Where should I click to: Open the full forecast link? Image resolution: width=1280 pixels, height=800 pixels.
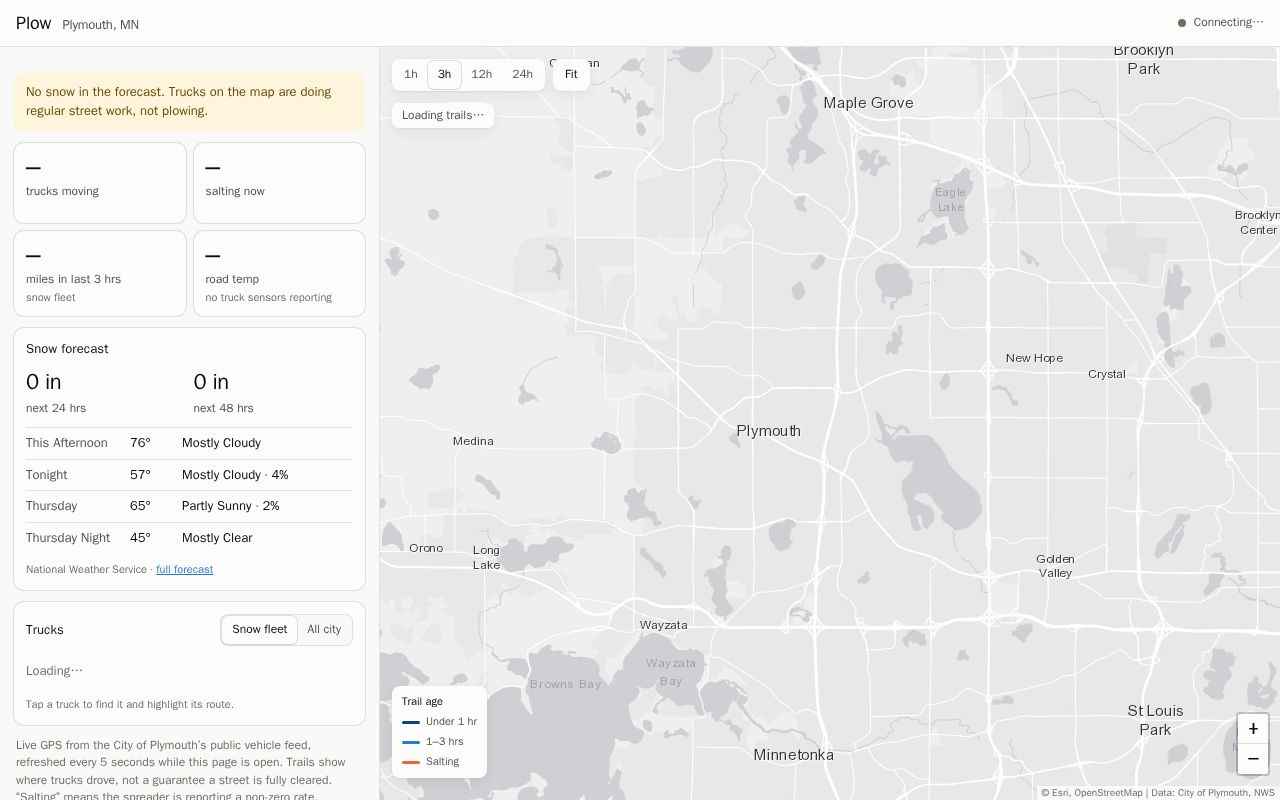pyautogui.click(x=184, y=570)
